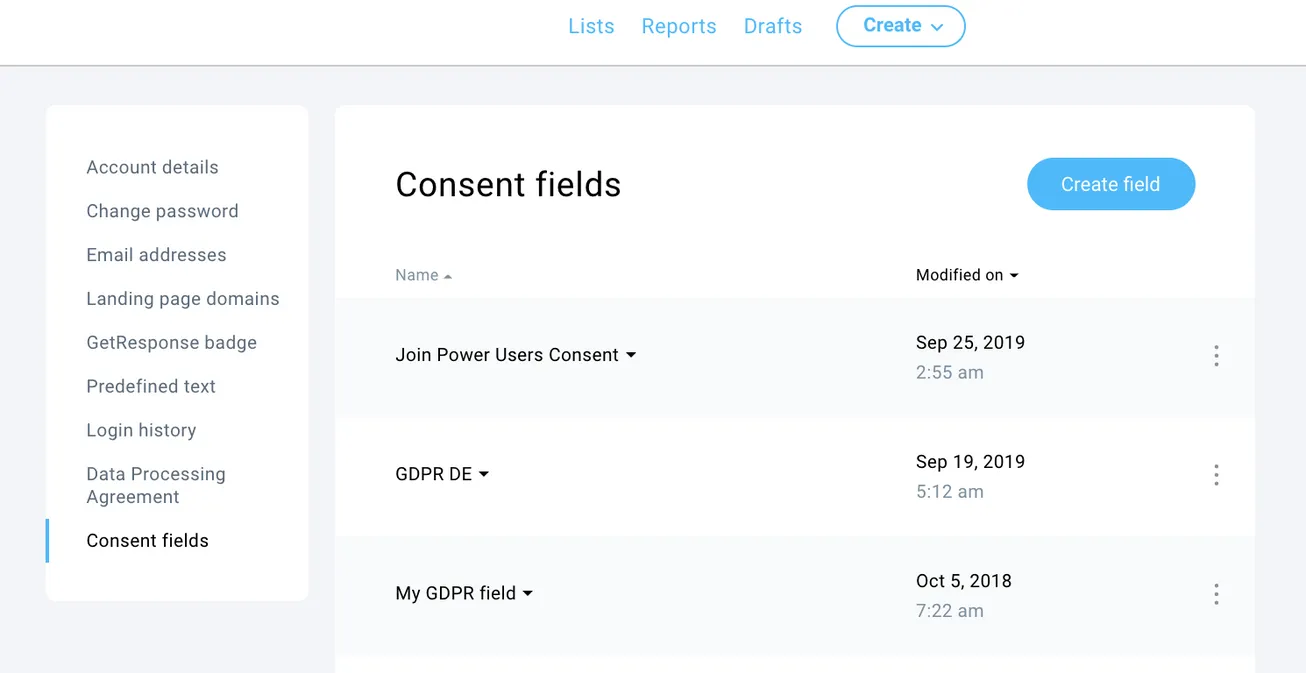Open Reports in top navigation
The width and height of the screenshot is (1306, 673).
point(679,27)
